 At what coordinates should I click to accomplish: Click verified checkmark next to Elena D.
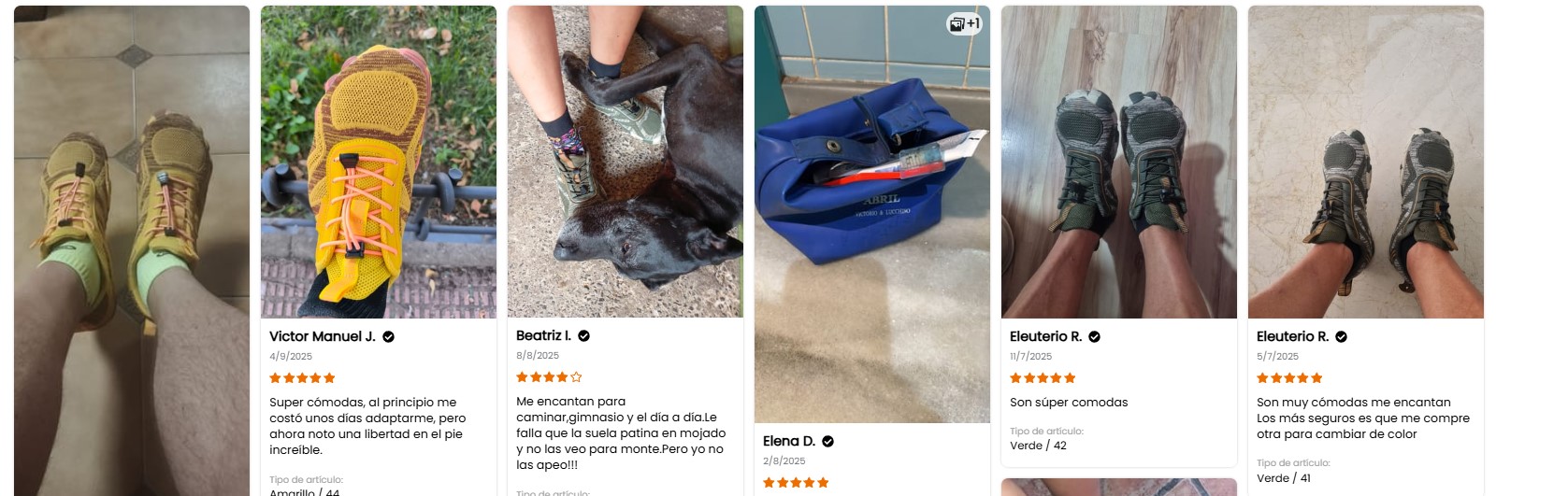tap(828, 441)
